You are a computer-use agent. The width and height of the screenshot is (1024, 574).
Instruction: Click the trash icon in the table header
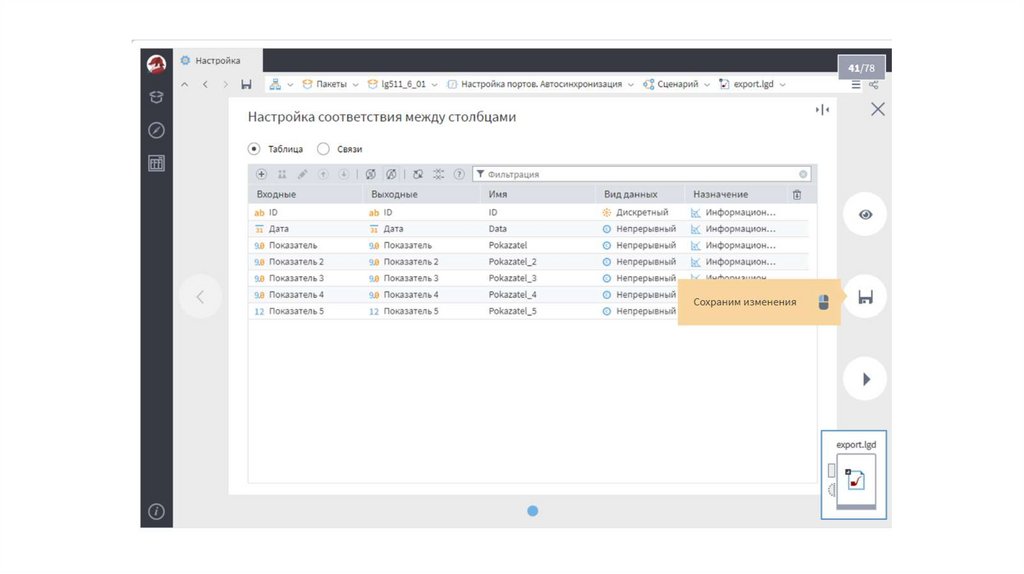click(797, 194)
